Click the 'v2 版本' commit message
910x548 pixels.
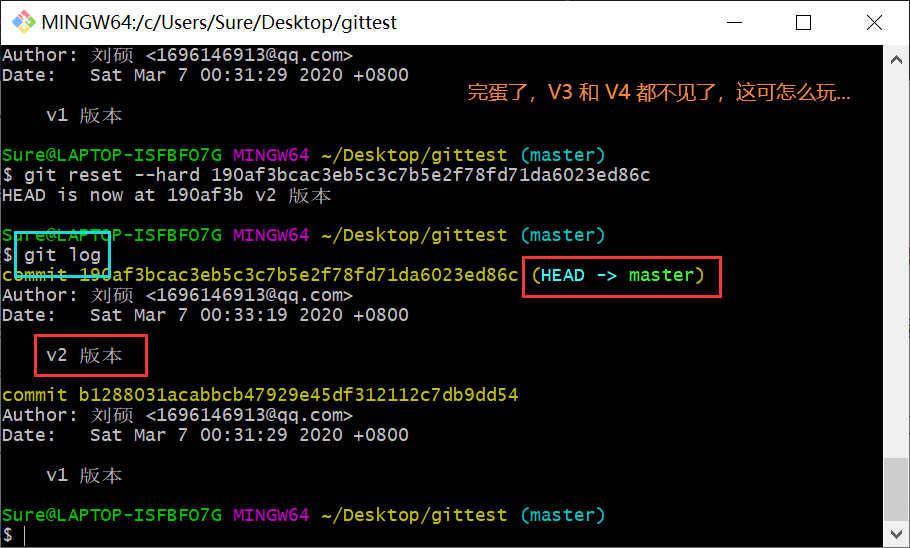point(85,355)
